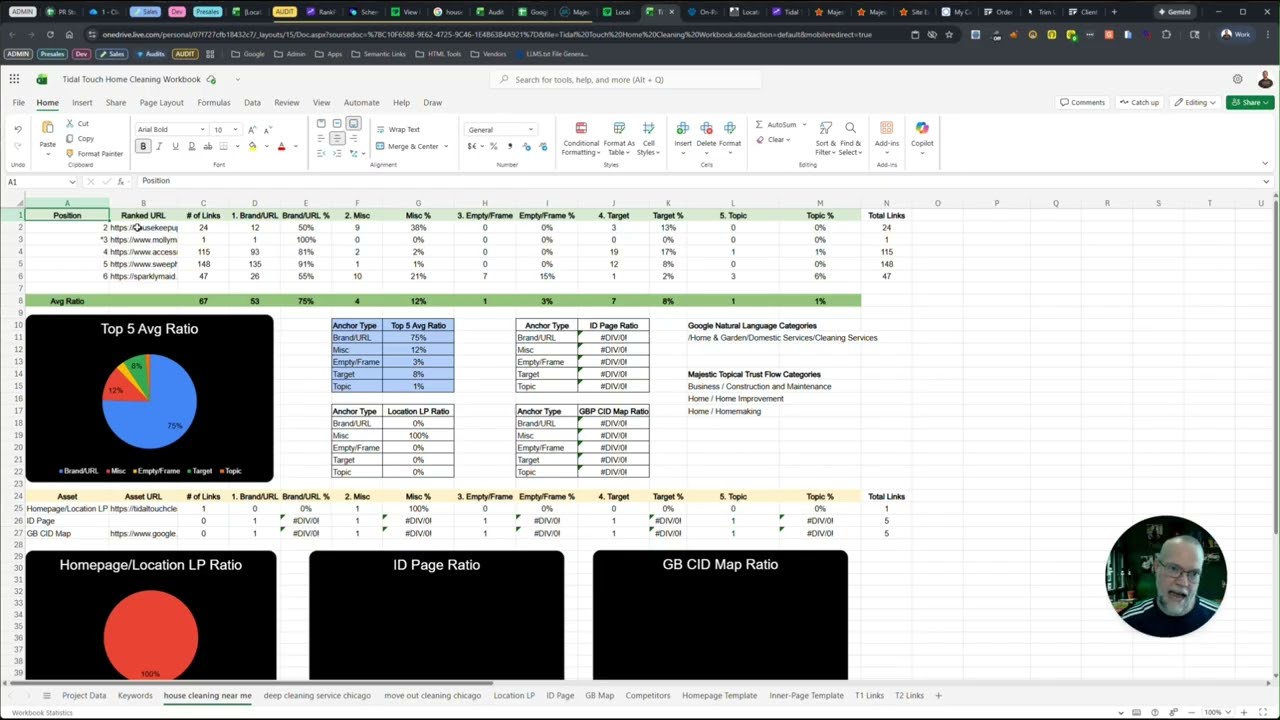This screenshot has height=720, width=1280.
Task: Click the Paste clipboard icon
Action: click(x=47, y=128)
